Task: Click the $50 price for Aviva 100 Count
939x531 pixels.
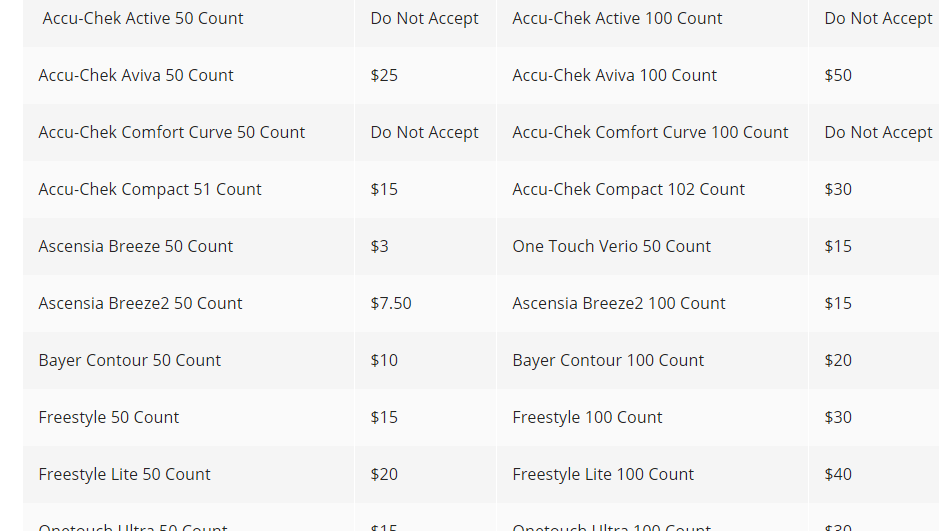Action: [x=838, y=75]
